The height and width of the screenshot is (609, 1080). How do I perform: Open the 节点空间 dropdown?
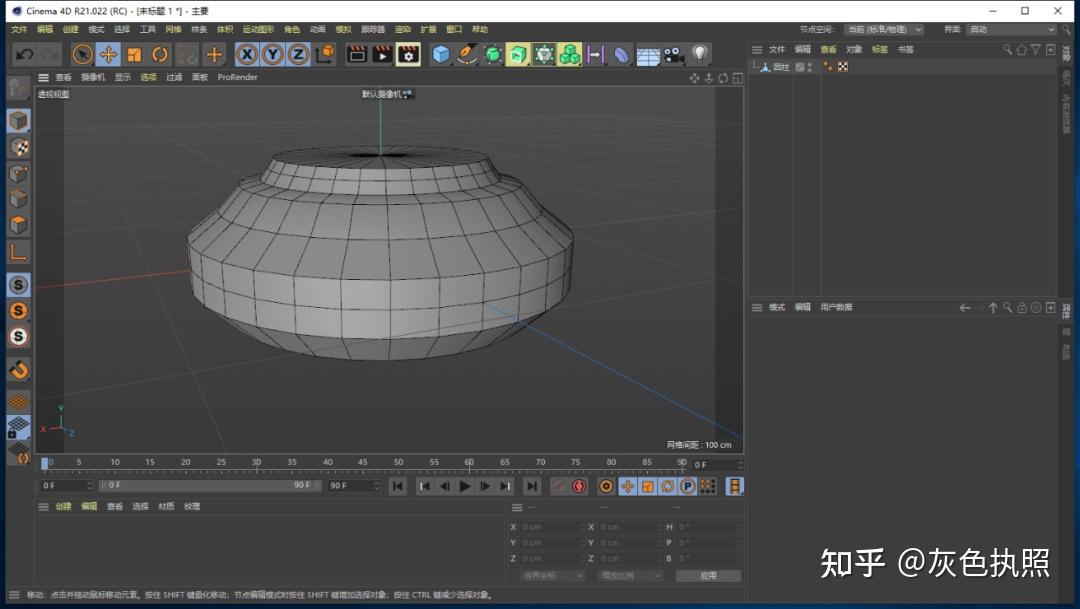(x=883, y=30)
